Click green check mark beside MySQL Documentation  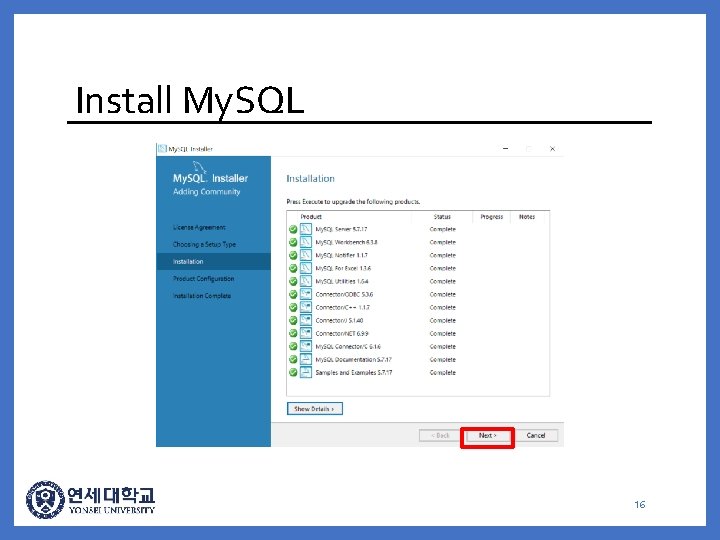point(293,360)
